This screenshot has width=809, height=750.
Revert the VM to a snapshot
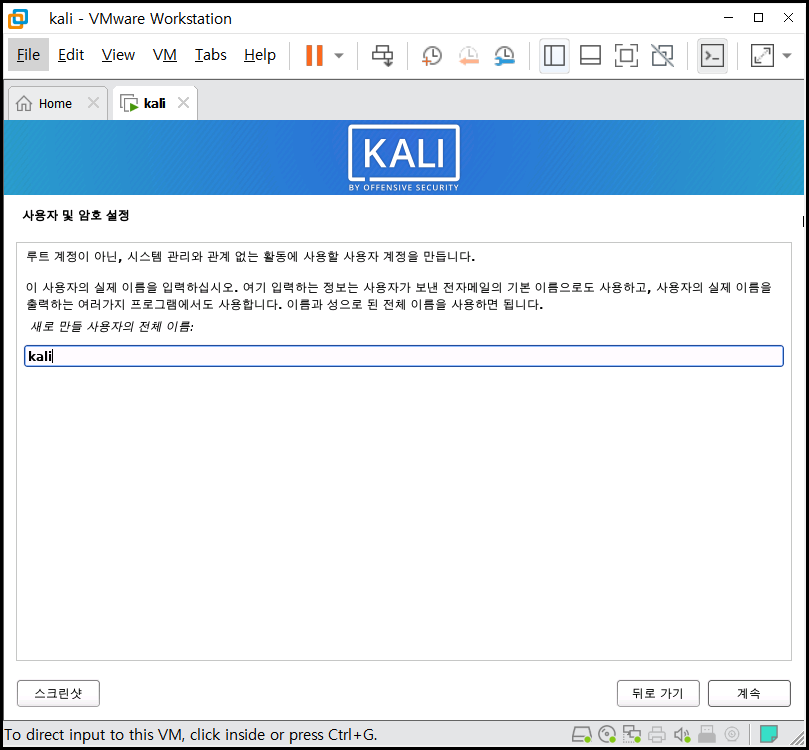(x=468, y=55)
